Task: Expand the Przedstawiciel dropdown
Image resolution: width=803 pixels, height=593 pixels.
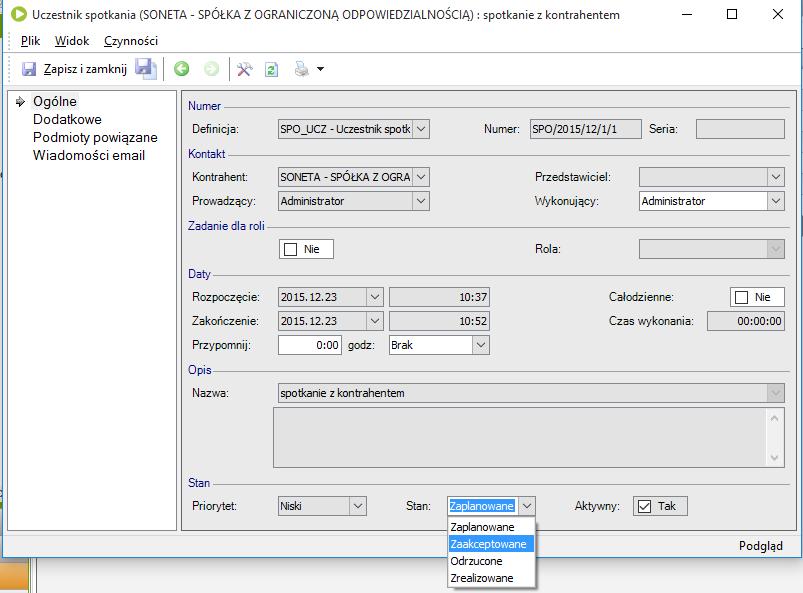Action: (x=776, y=177)
